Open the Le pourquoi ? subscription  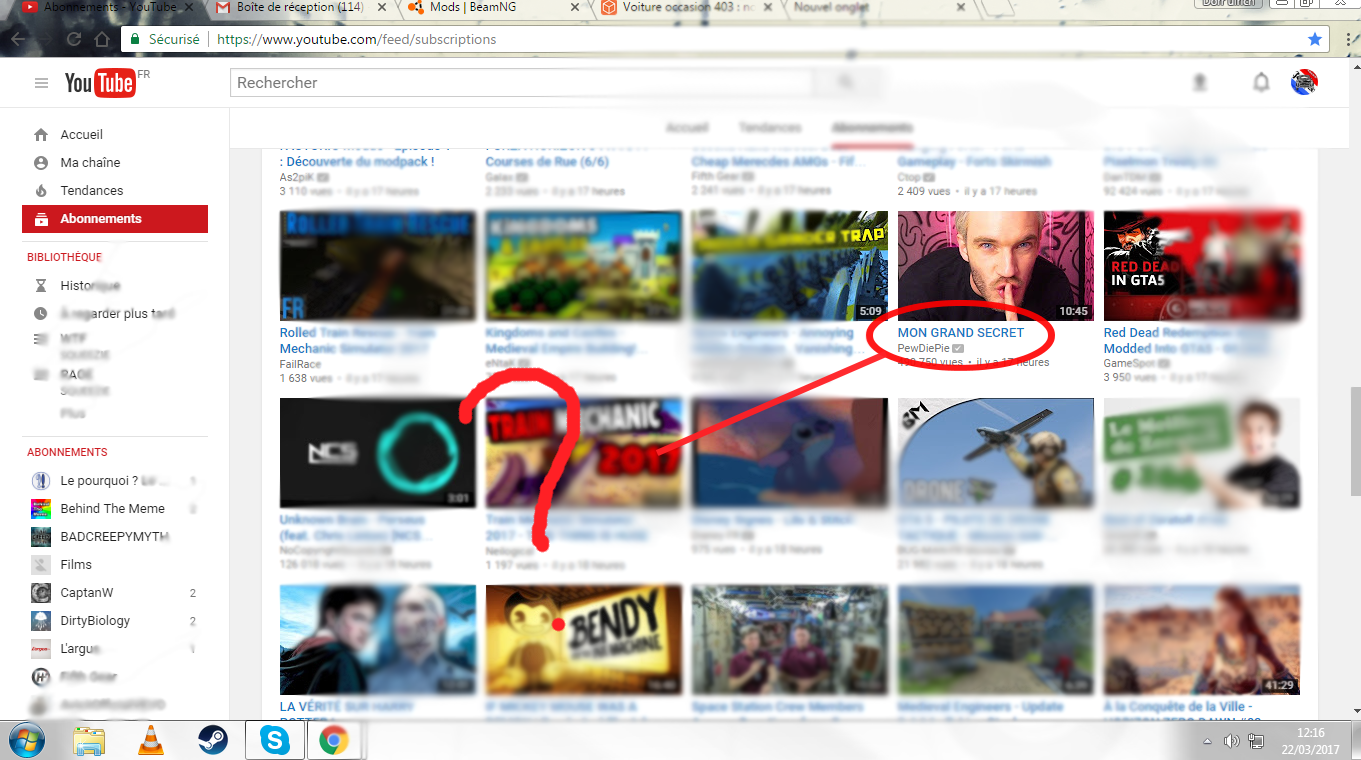[115, 481]
